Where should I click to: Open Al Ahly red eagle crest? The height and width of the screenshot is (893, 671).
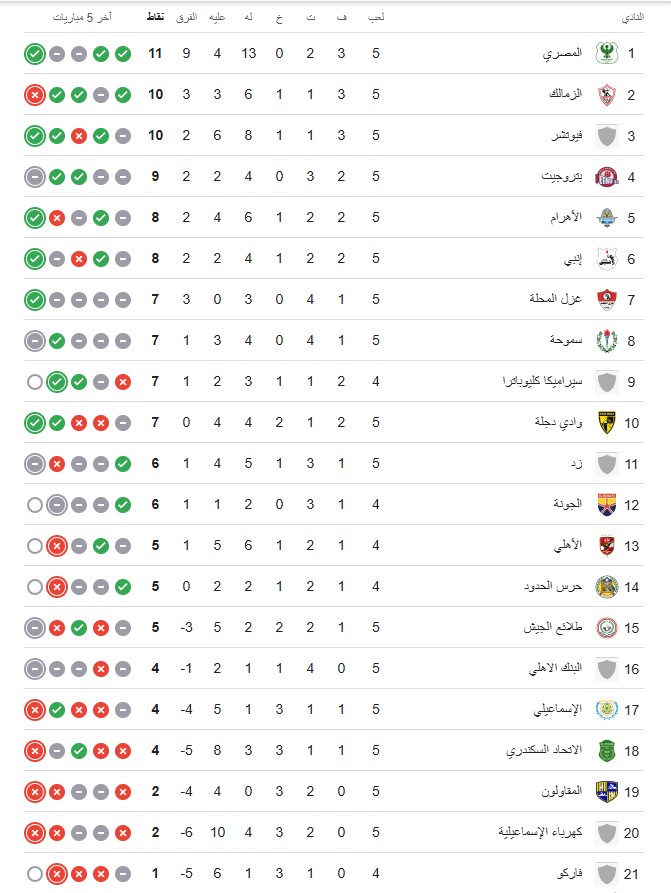[607, 546]
